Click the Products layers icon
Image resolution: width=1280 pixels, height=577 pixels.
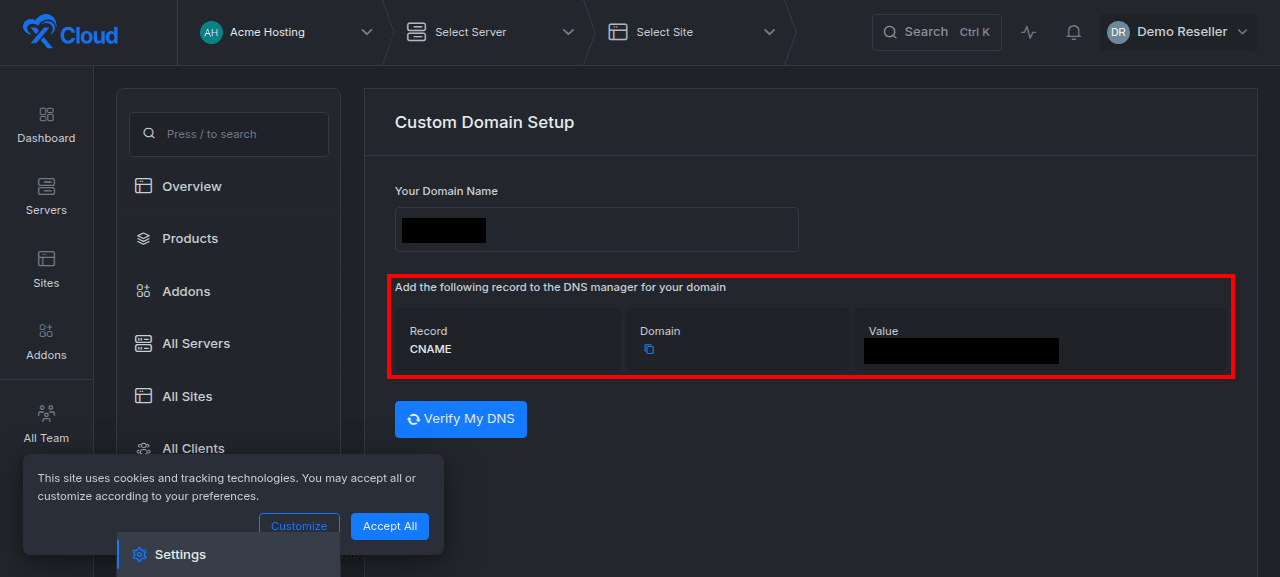(143, 239)
